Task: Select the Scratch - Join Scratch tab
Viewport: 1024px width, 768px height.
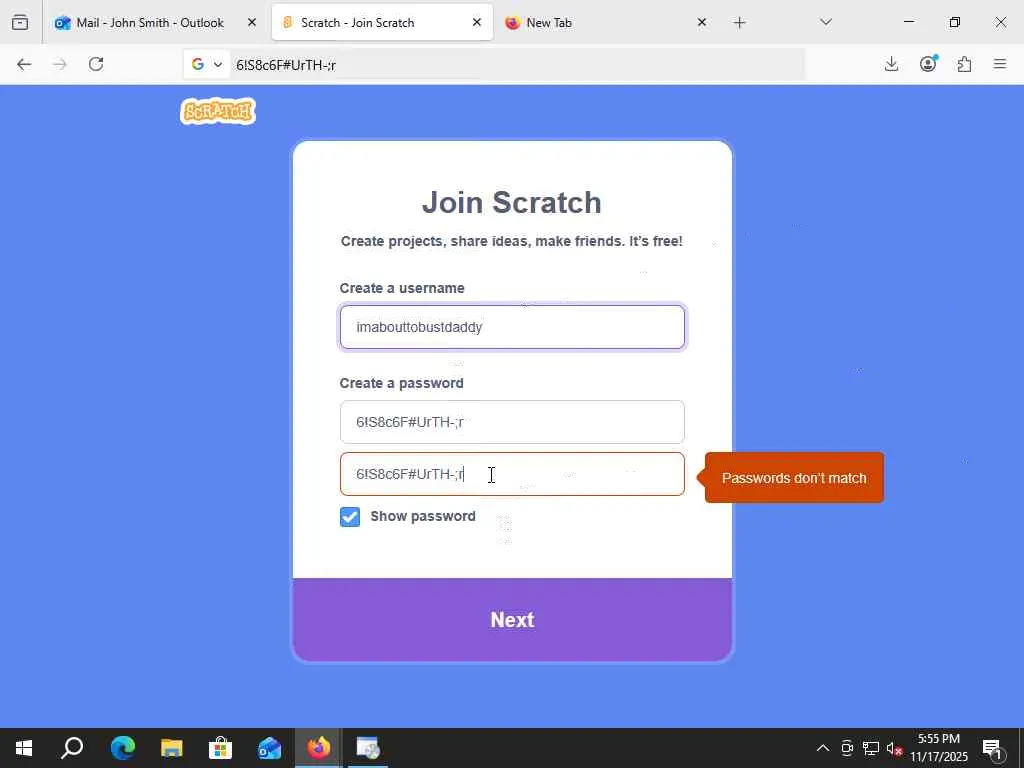Action: pyautogui.click(x=382, y=22)
